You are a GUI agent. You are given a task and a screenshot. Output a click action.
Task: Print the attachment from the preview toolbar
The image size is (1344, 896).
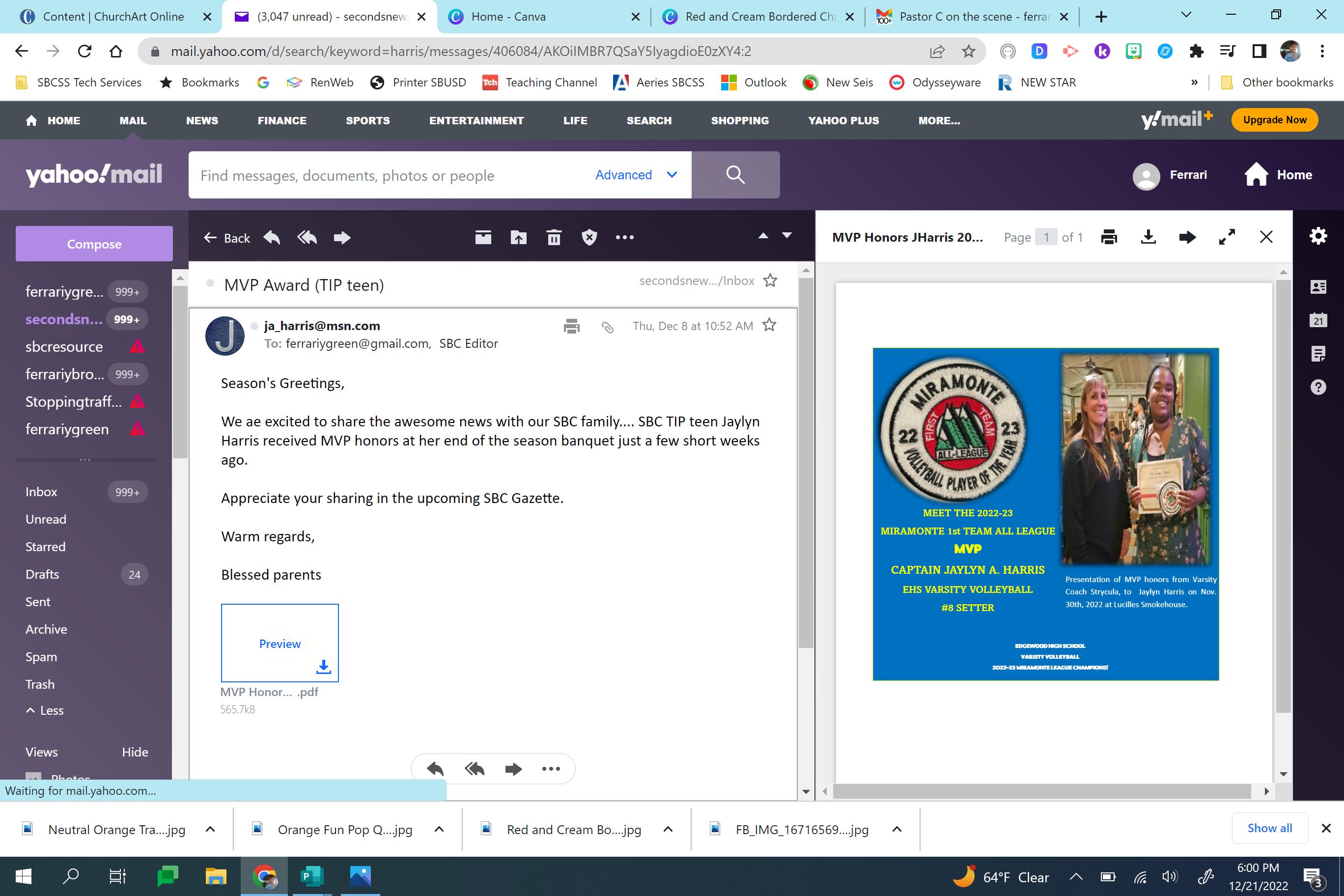(x=1109, y=237)
